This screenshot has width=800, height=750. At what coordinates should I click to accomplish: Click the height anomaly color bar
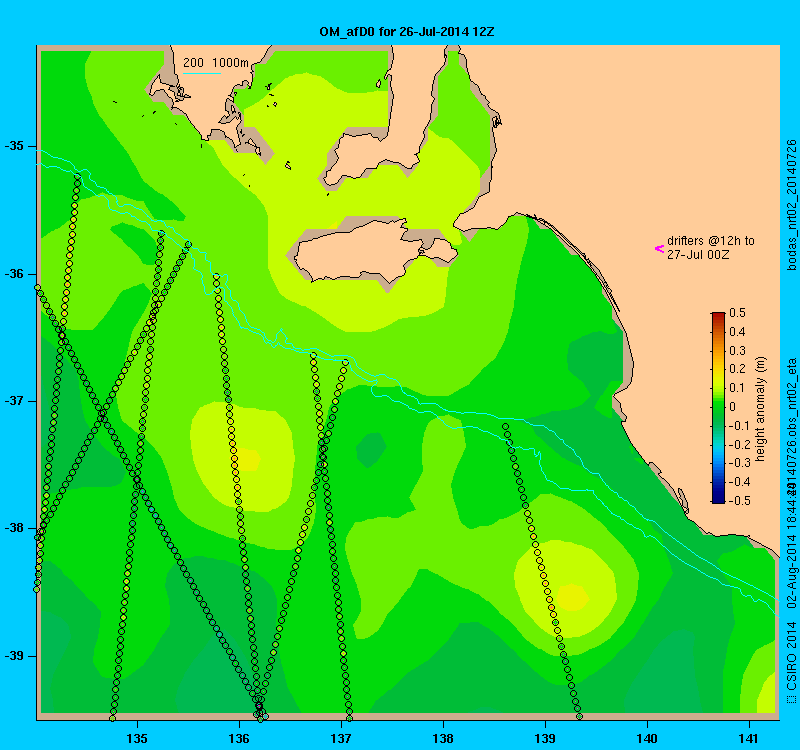[x=718, y=408]
